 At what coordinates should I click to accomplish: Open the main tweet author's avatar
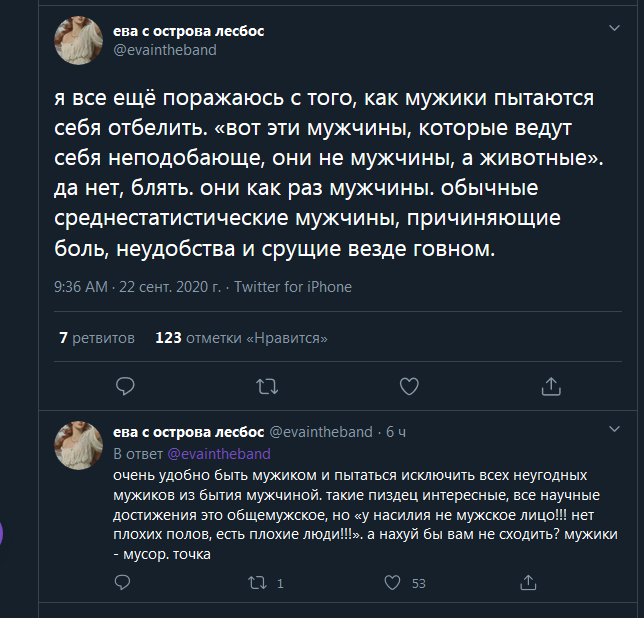pos(78,40)
